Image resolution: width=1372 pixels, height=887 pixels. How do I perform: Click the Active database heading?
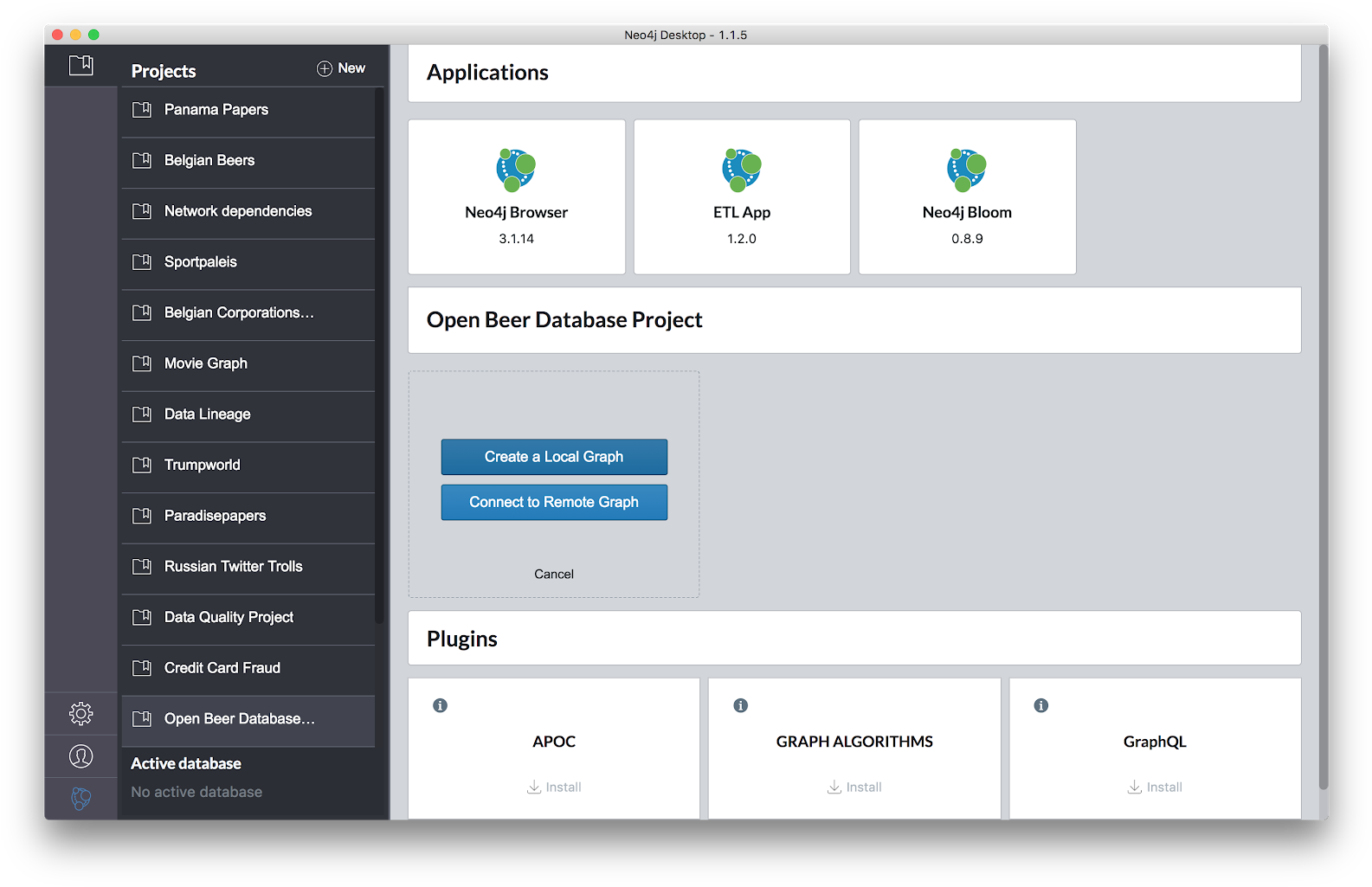coord(186,764)
